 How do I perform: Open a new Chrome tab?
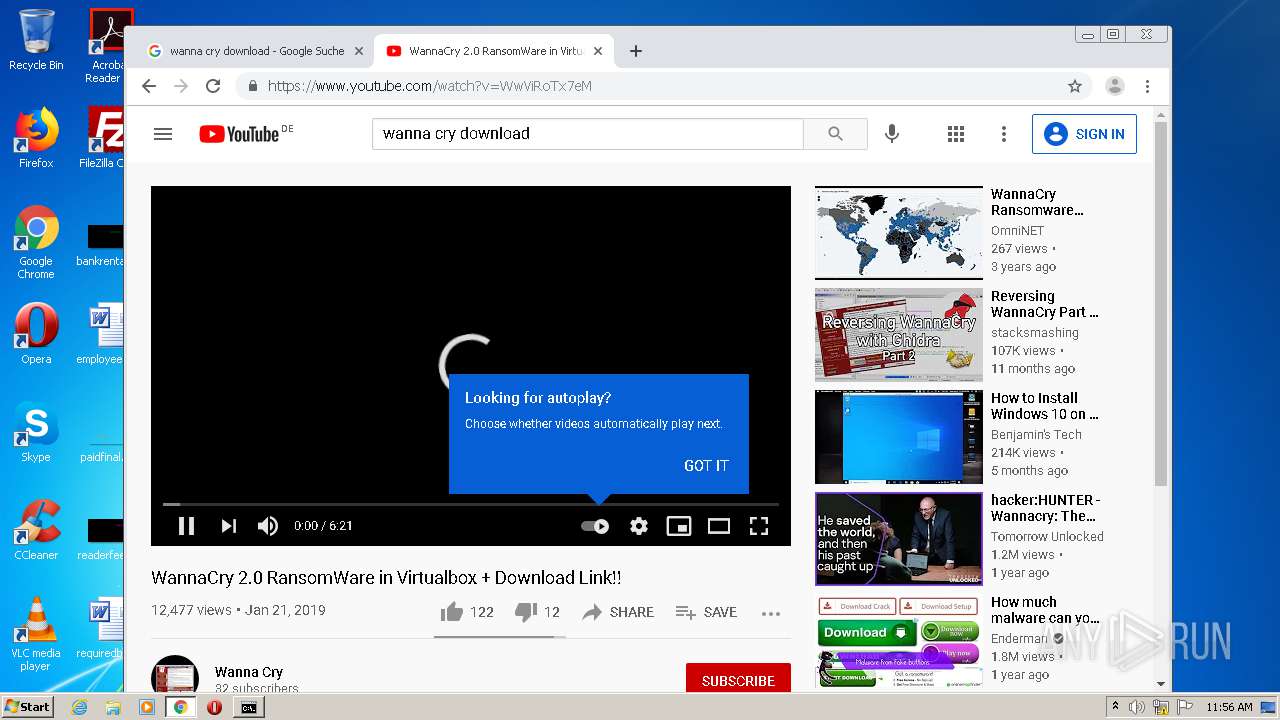(635, 51)
